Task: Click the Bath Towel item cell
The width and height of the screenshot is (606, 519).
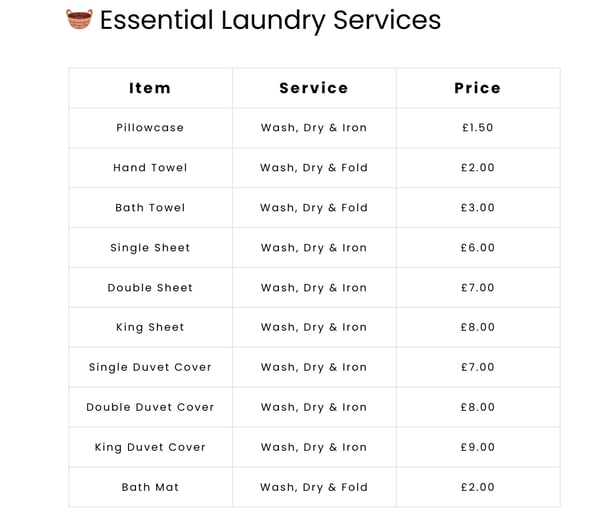Action: [x=150, y=208]
